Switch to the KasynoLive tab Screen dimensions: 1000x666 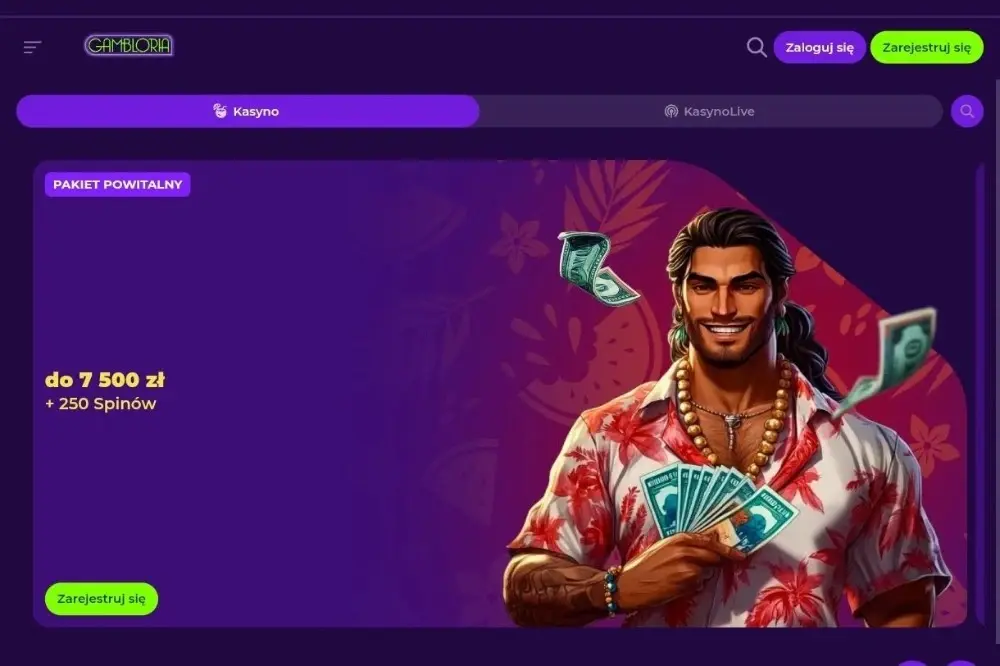710,111
